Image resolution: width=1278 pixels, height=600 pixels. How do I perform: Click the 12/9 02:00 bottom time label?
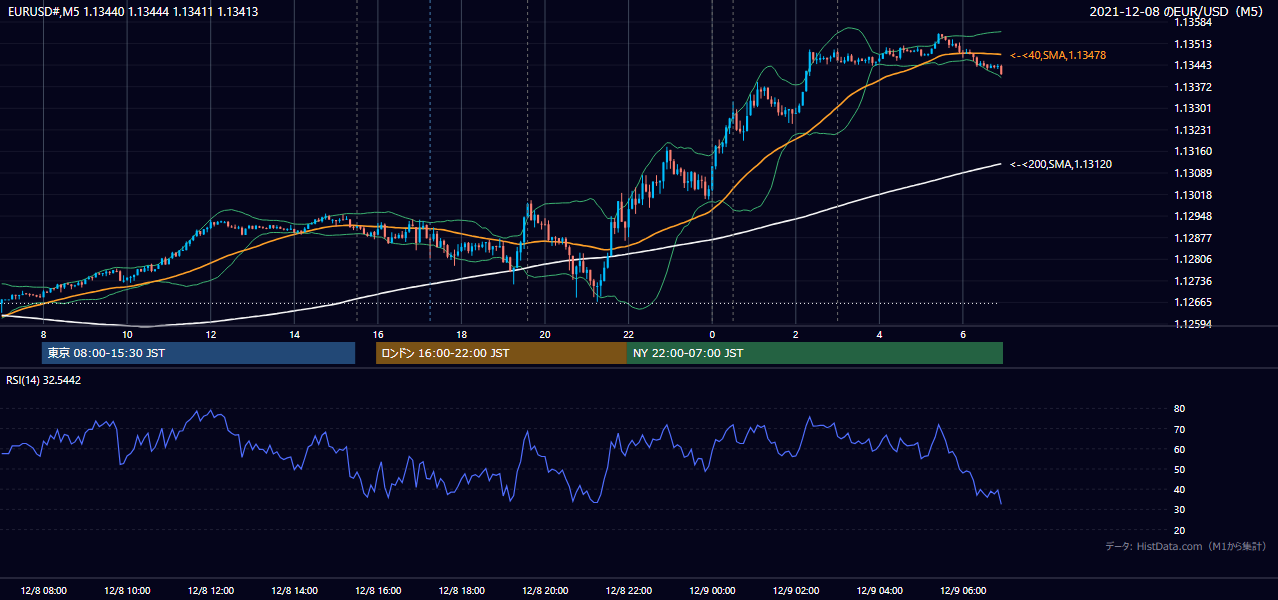click(x=795, y=590)
